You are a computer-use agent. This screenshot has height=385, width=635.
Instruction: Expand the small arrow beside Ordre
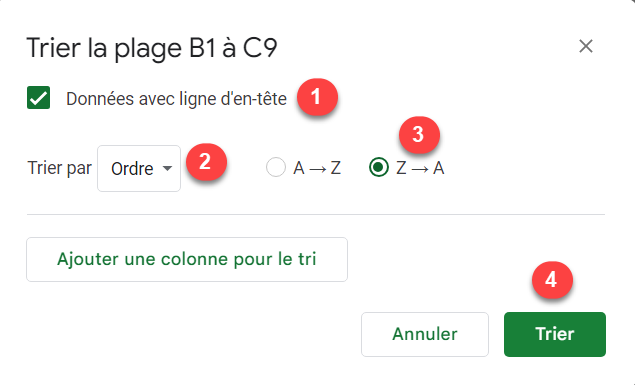[167, 168]
